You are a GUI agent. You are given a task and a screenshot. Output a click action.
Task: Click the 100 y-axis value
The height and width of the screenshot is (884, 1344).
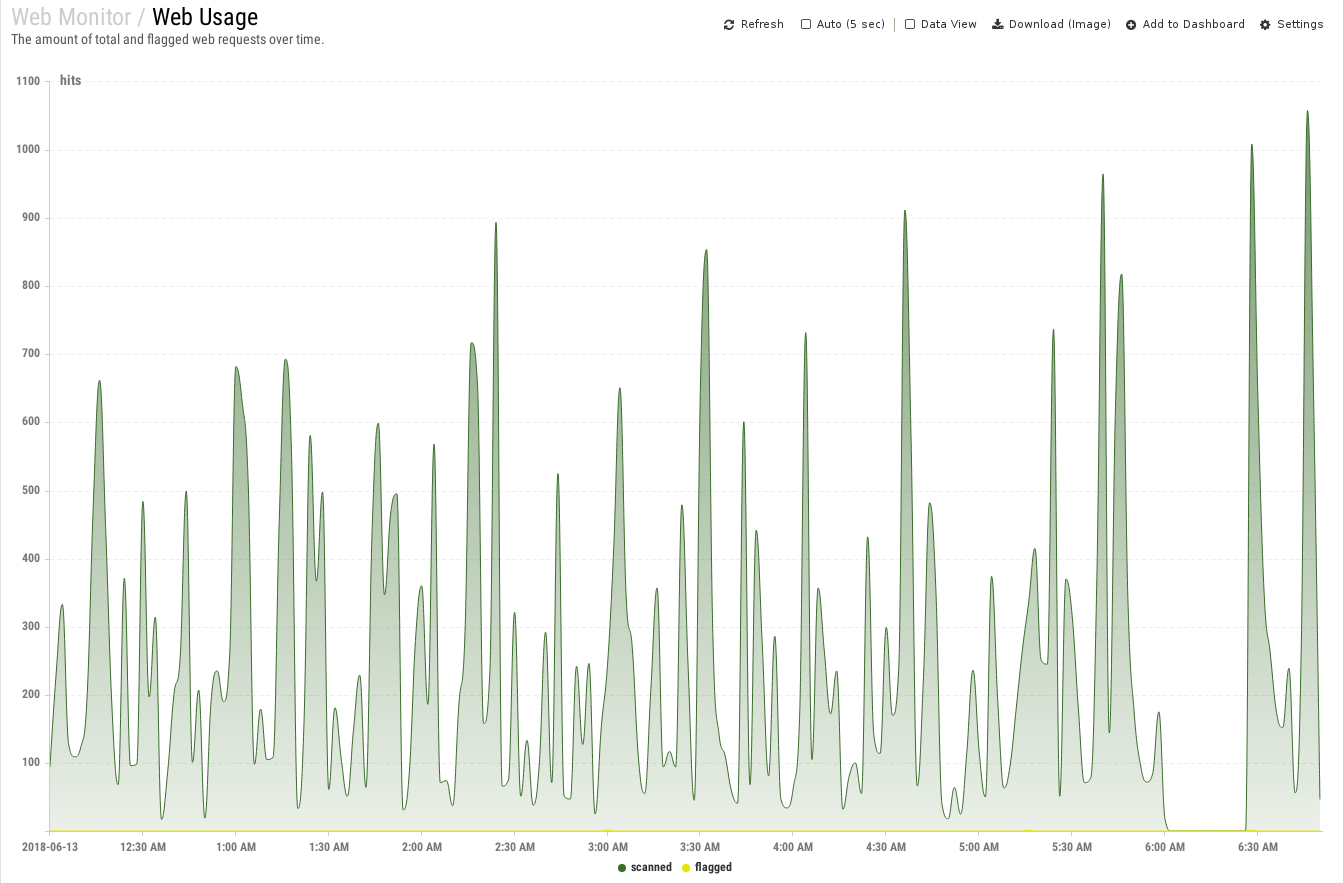coord(31,763)
